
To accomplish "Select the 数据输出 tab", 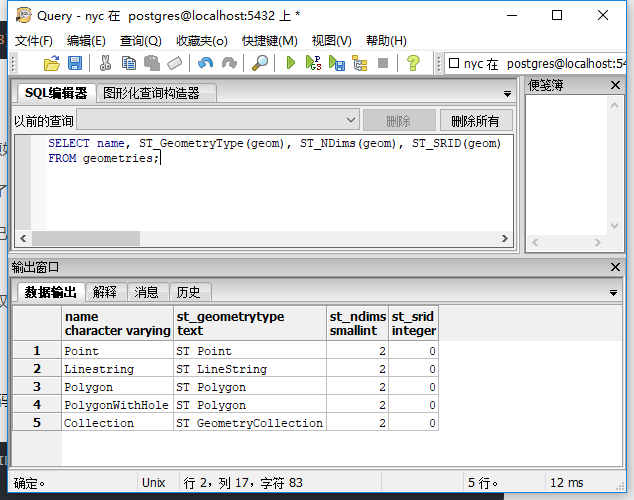I will coord(51,292).
